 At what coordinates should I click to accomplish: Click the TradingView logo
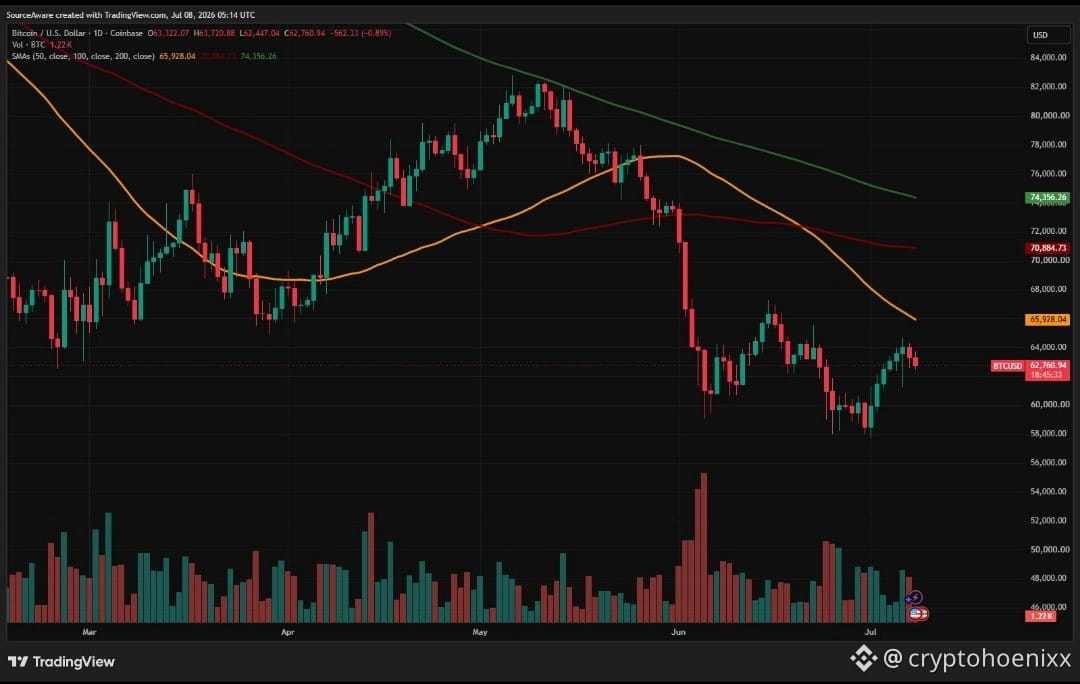(x=61, y=661)
